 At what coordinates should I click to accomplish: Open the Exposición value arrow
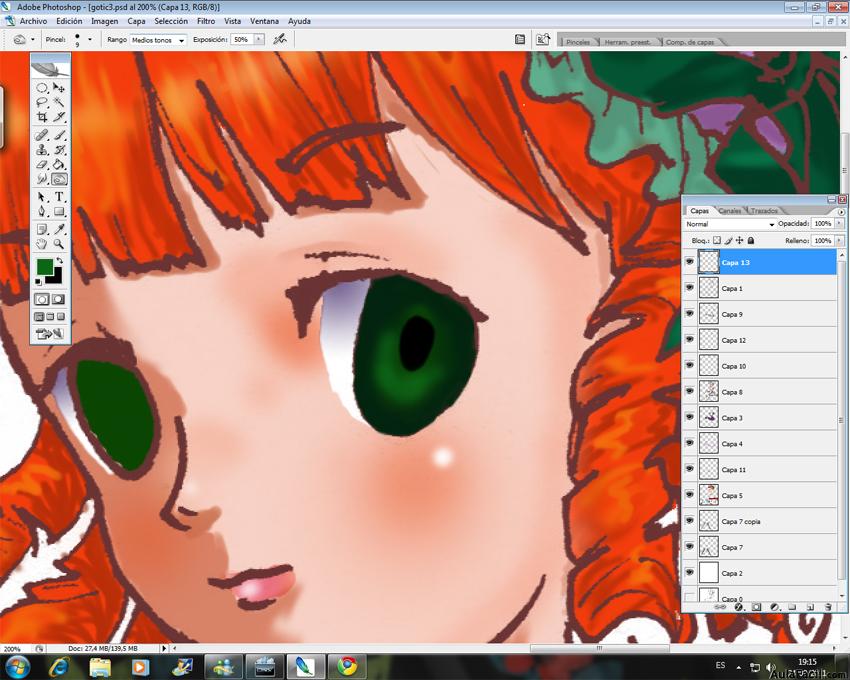point(259,40)
